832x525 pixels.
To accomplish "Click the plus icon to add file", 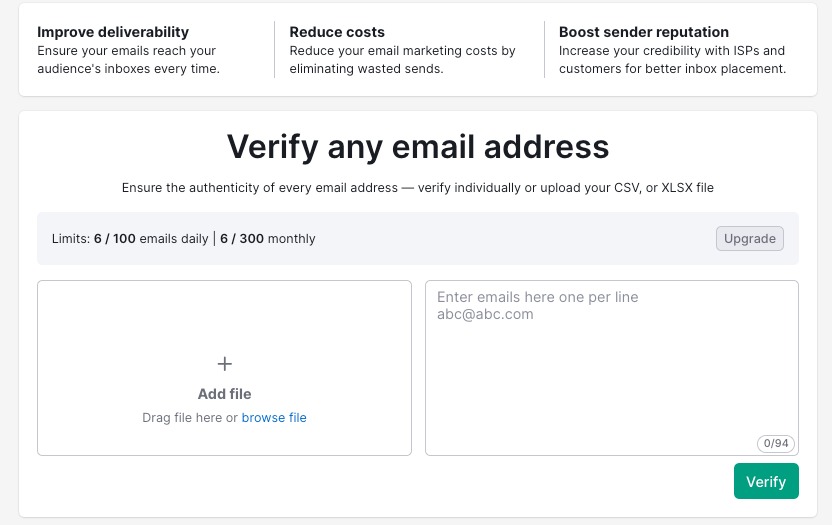I will pos(225,364).
